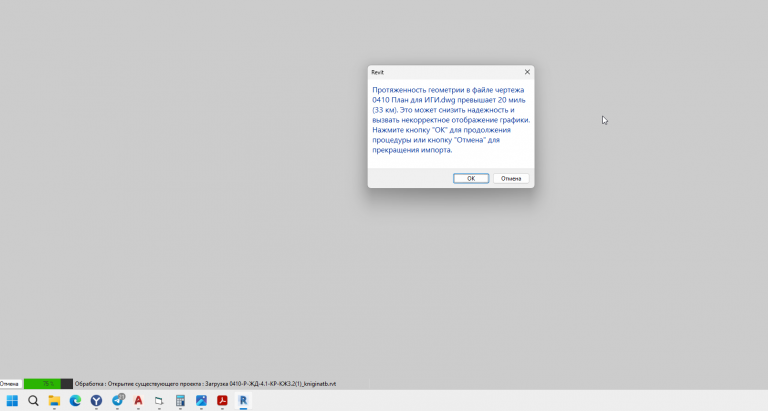Image resolution: width=768 pixels, height=411 pixels.
Task: Open AutoCAD from the taskbar
Action: [x=139, y=401]
